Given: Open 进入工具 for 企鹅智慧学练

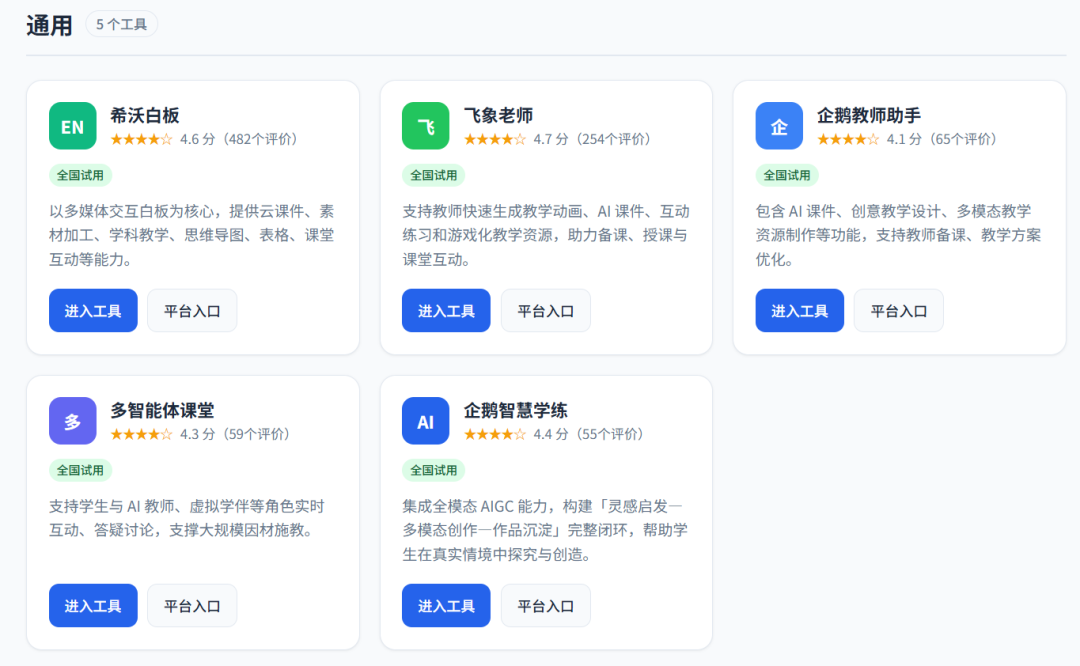Looking at the screenshot, I should click(446, 605).
